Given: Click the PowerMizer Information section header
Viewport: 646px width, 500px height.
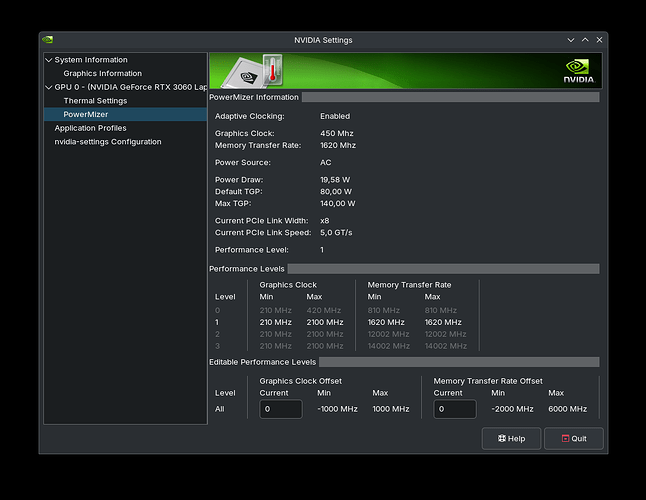Looking at the screenshot, I should click(x=254, y=97).
